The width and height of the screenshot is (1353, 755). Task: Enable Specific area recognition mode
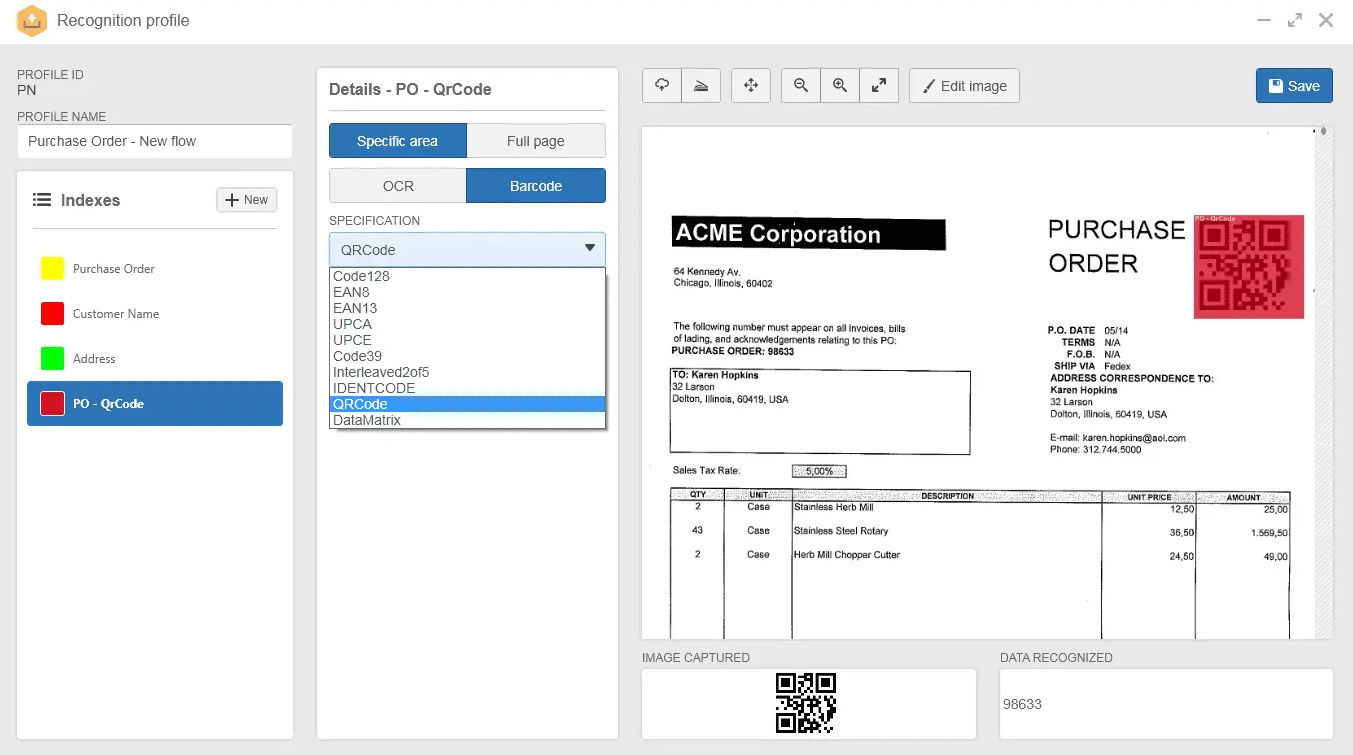(397, 140)
